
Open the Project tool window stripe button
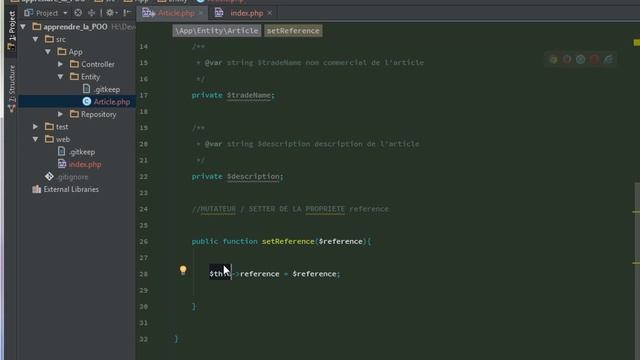[11, 31]
